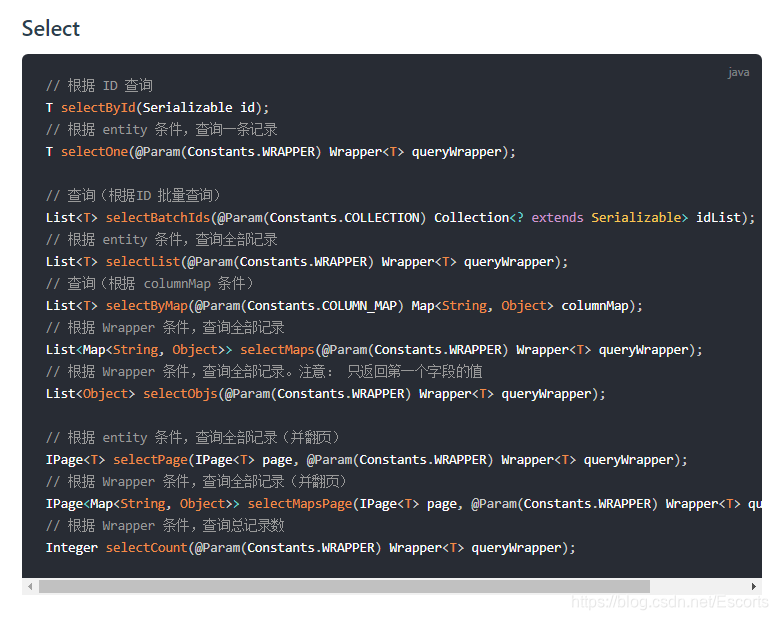Viewport: 778px width, 620px height.
Task: Click the selectOne method name
Action: pos(94,152)
